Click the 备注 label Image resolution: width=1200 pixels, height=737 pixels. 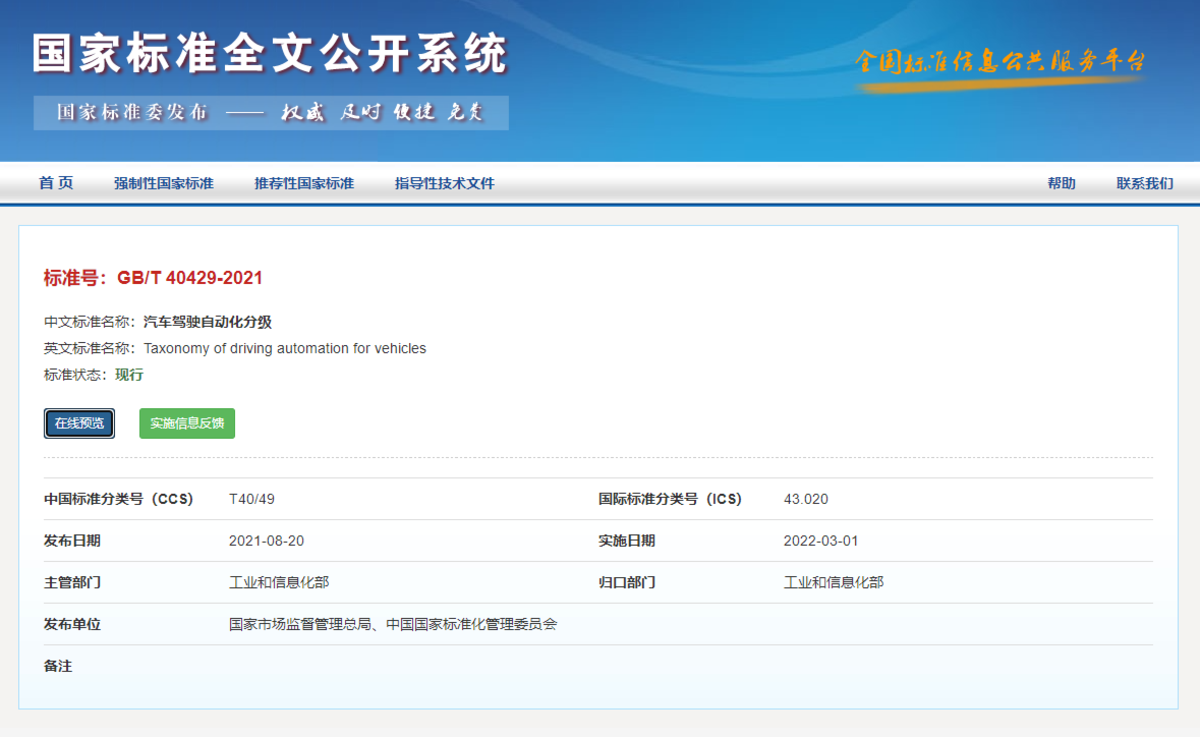pyautogui.click(x=58, y=666)
